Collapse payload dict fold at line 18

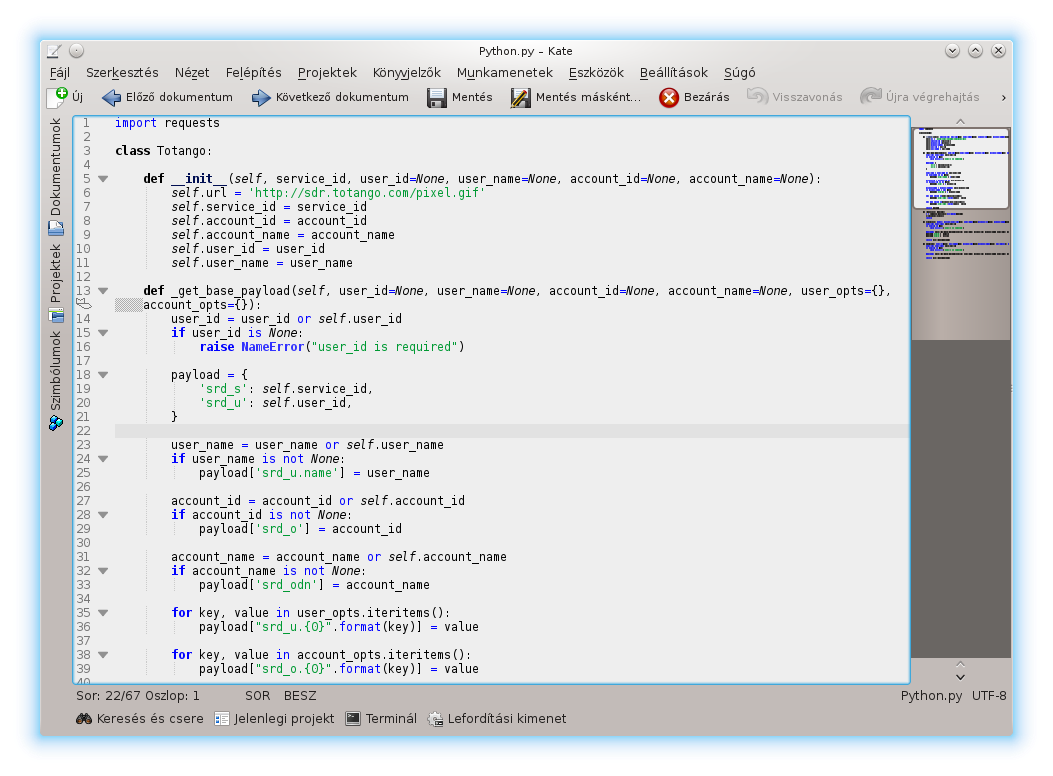(103, 375)
